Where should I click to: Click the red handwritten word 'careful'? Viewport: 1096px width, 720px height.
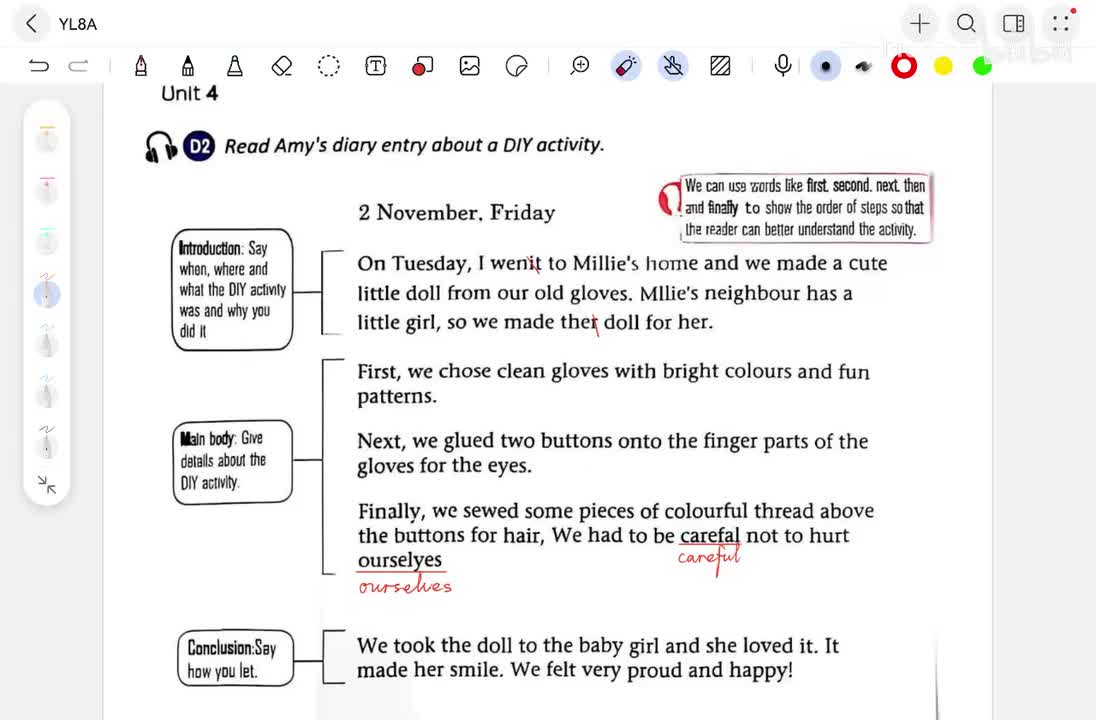[709, 559]
